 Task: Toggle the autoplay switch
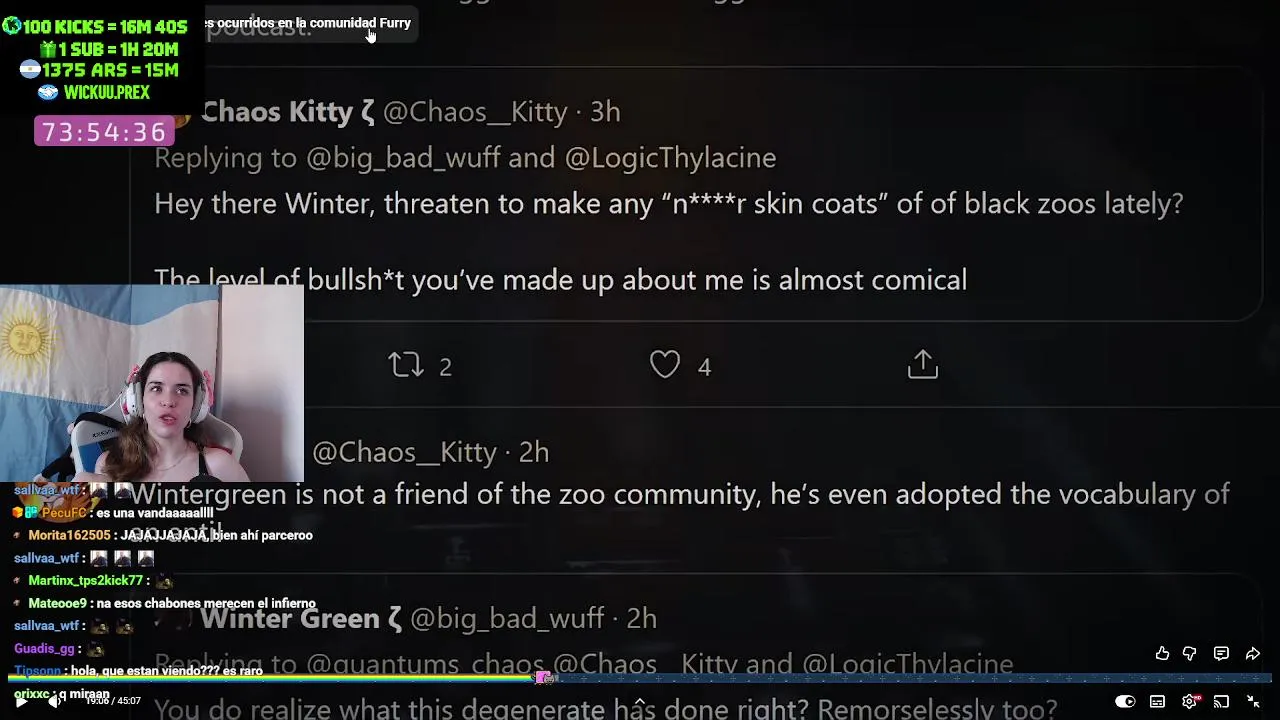point(1125,701)
